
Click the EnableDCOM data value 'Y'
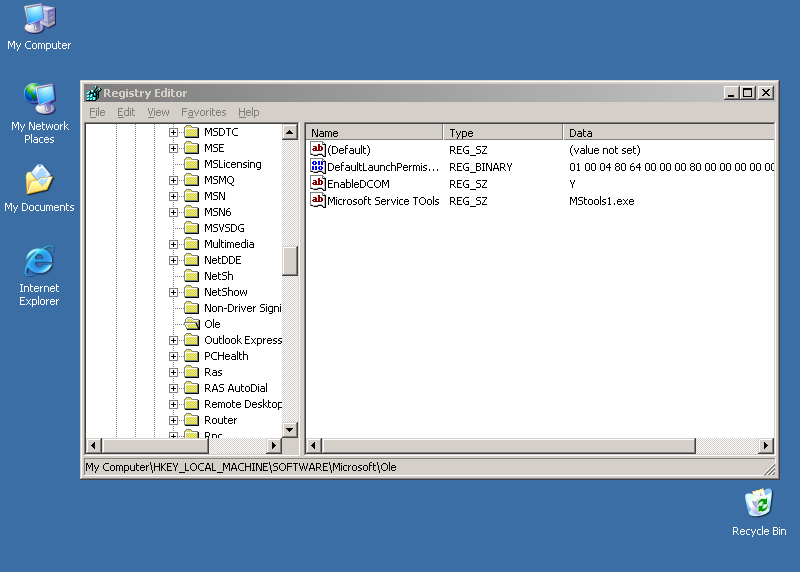[572, 184]
